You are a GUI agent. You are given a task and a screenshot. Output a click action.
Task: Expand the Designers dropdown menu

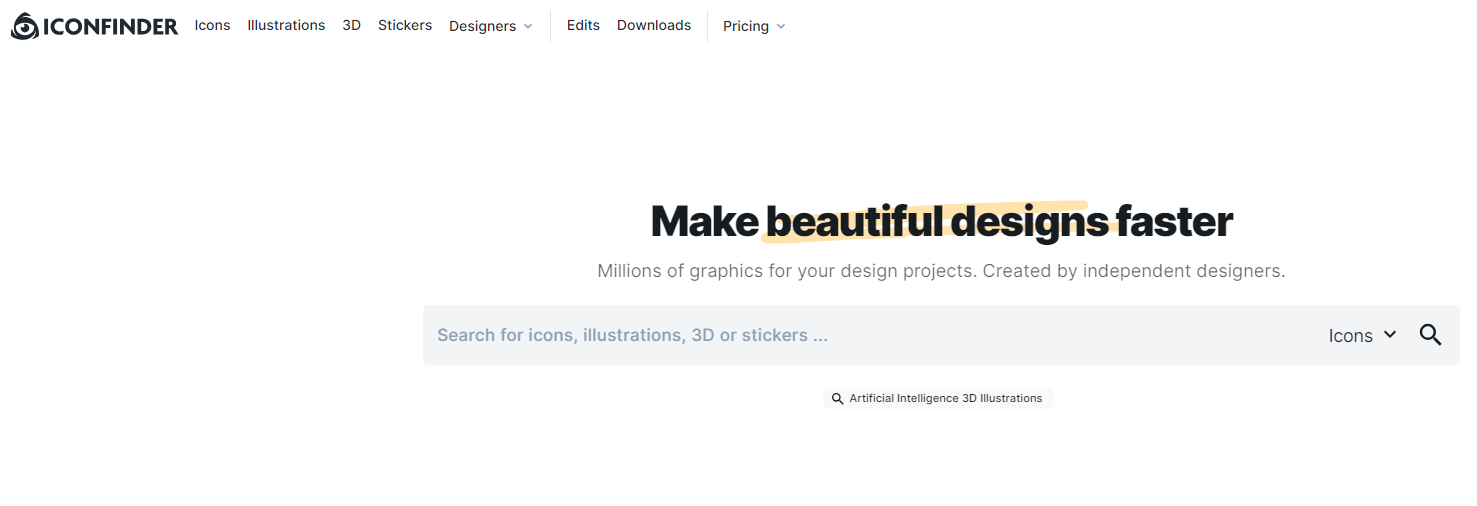point(491,26)
